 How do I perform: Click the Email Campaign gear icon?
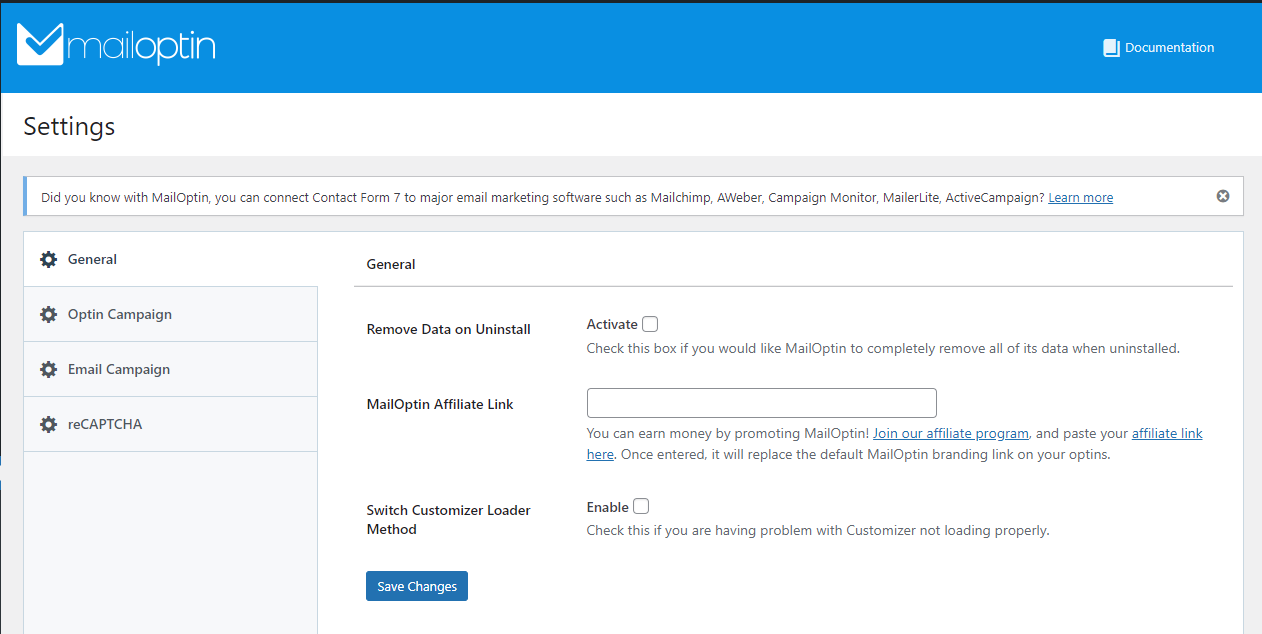[x=48, y=369]
